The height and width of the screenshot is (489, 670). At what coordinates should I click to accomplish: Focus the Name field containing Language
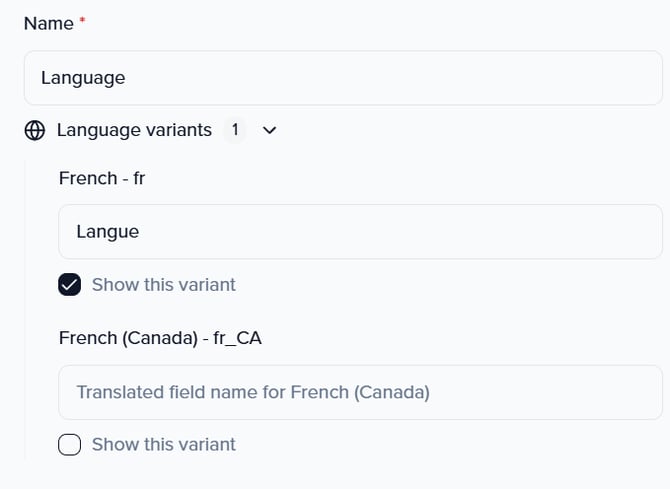343,78
